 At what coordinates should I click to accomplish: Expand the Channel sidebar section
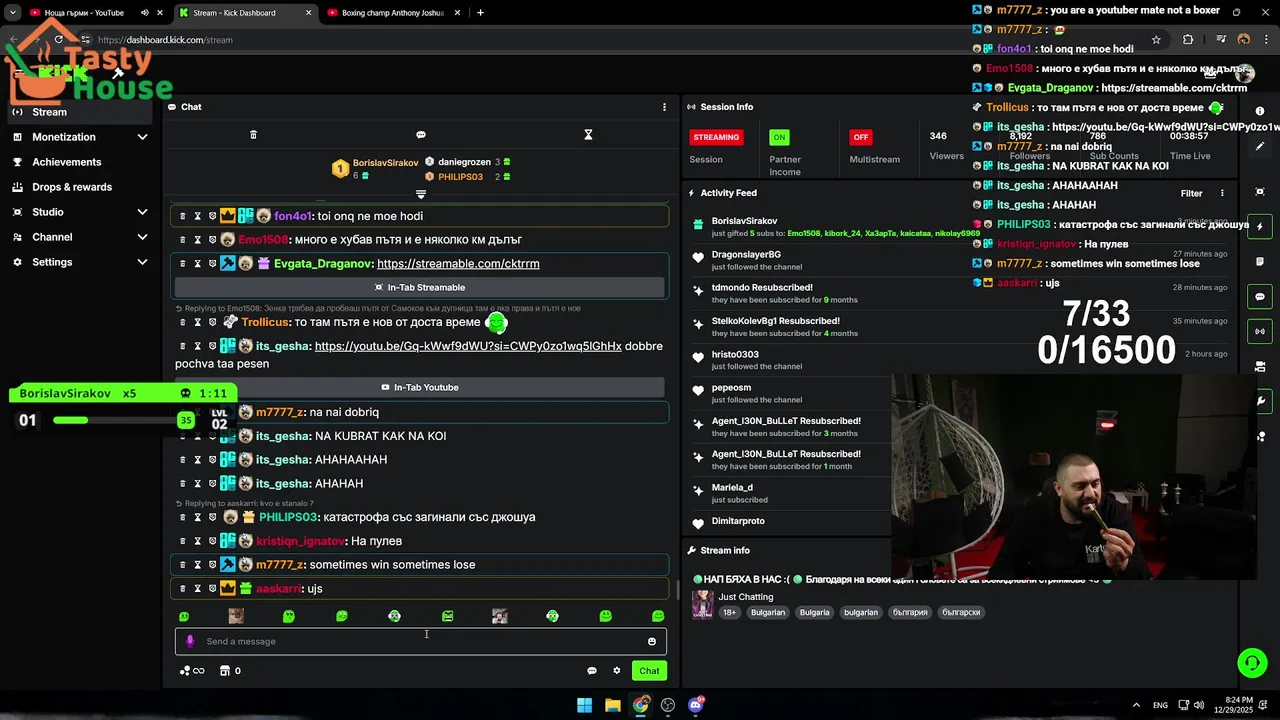point(142,237)
